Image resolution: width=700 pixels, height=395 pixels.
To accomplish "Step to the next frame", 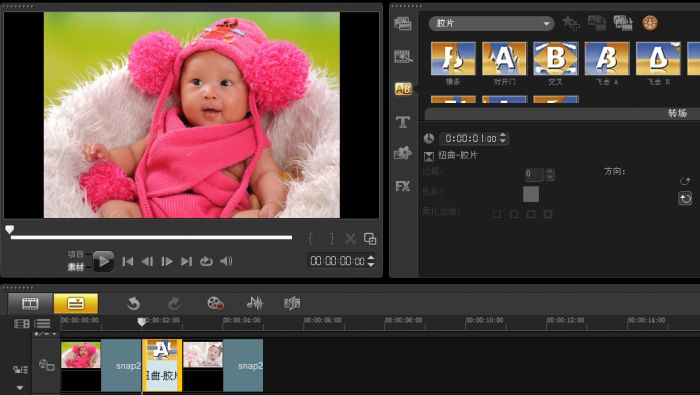I will (x=167, y=262).
